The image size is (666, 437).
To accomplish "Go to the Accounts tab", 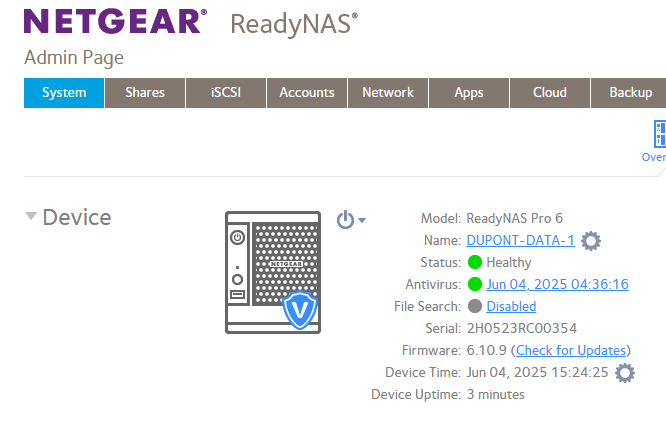I will coord(307,93).
